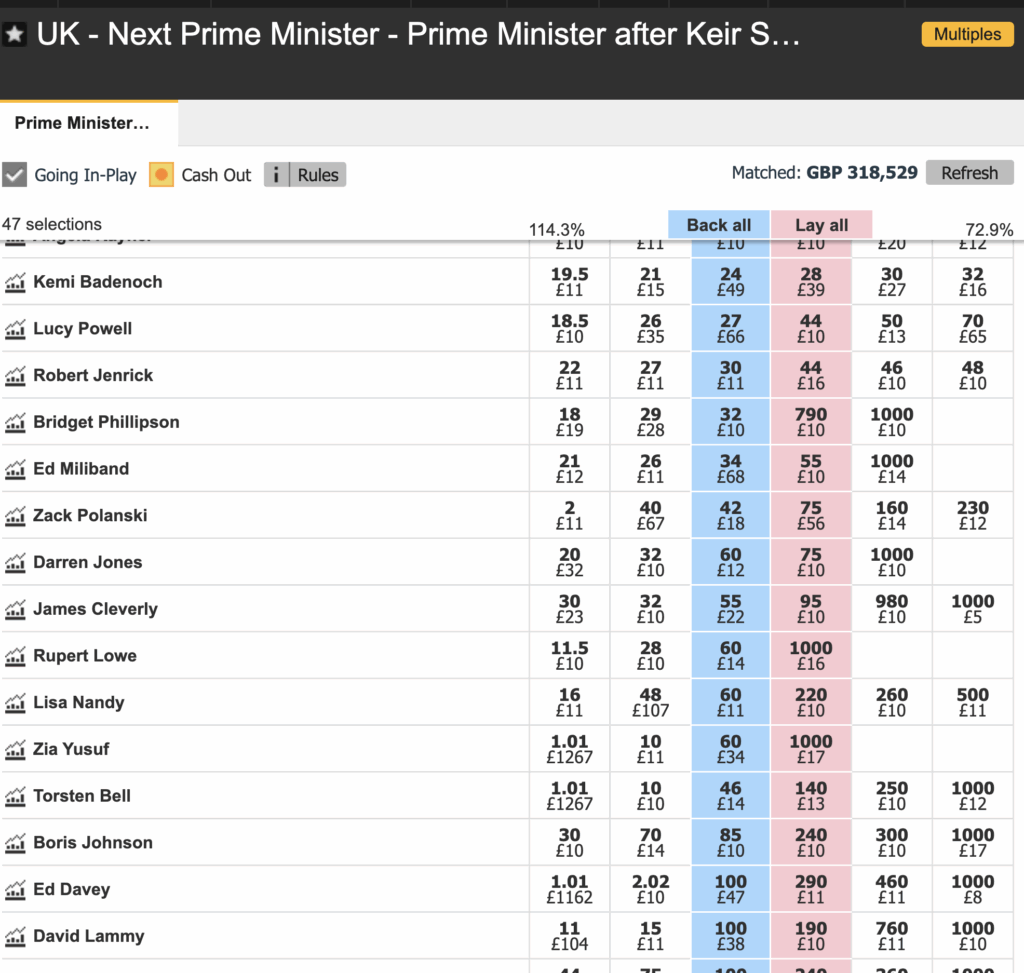
Task: Open Rupert Lowe's price graph icon
Action: 15,657
